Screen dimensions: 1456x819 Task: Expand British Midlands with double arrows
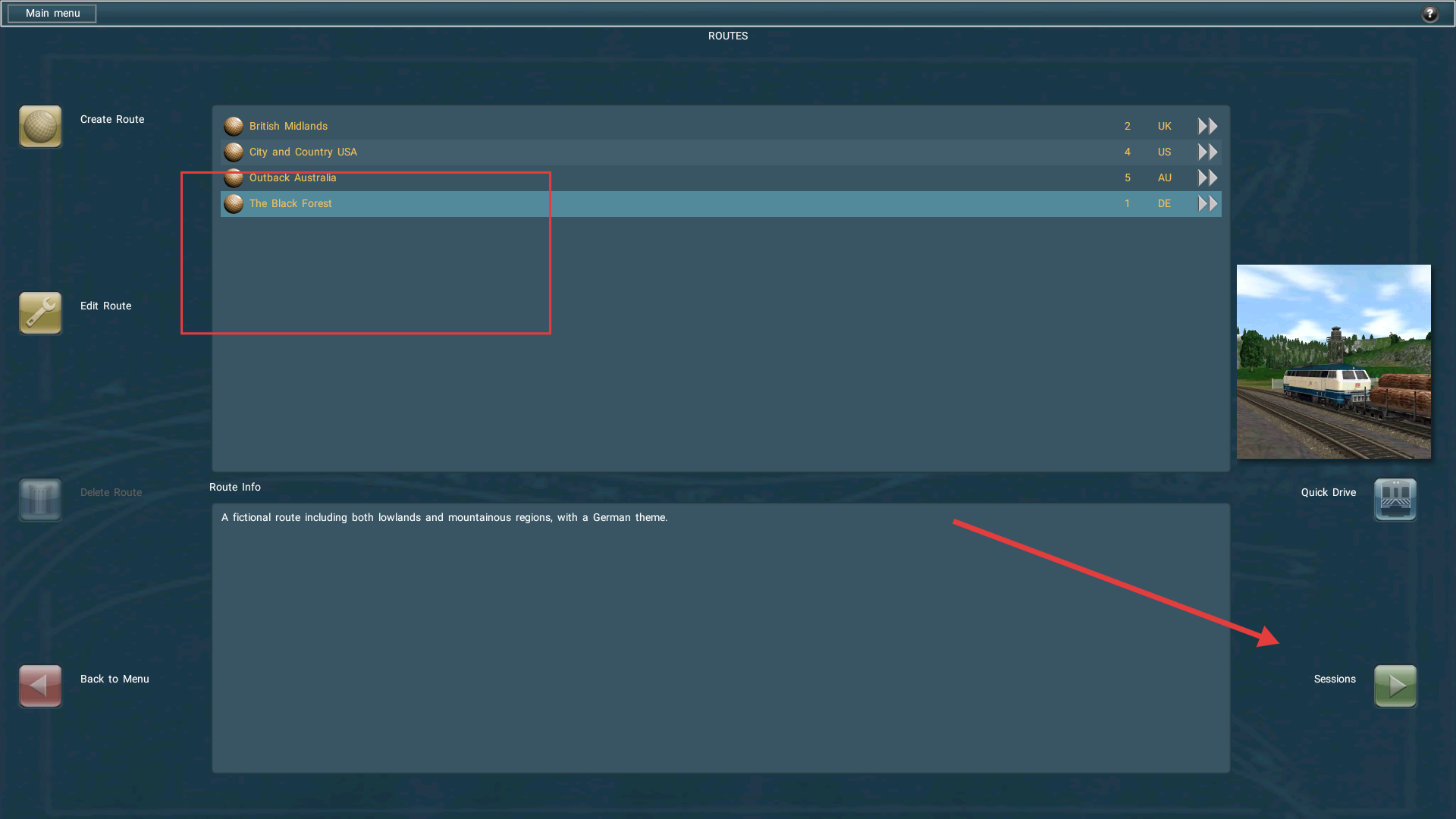click(x=1207, y=126)
